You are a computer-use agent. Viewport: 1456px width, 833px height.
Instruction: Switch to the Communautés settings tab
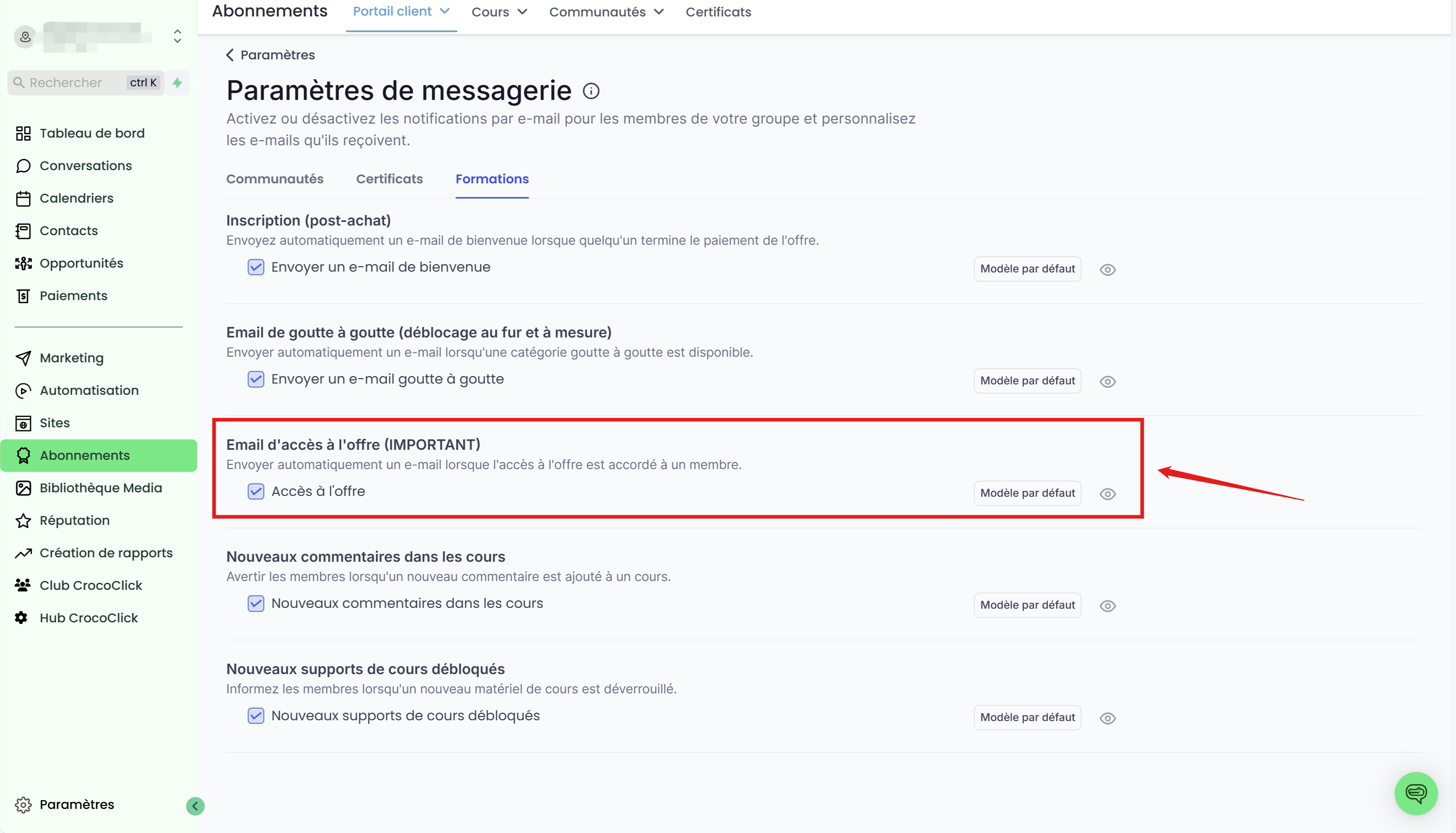[x=275, y=179]
